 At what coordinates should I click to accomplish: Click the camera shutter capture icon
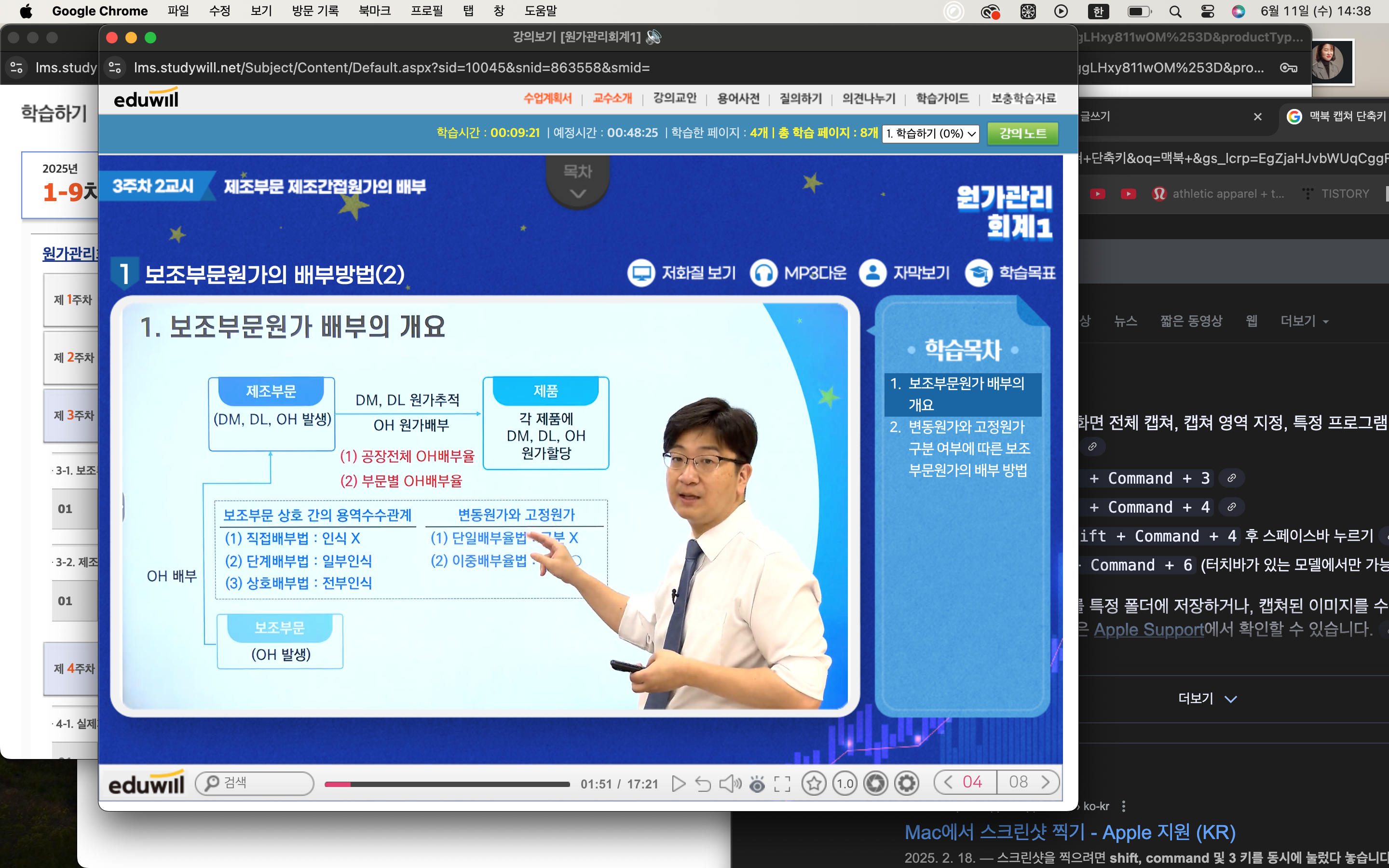[x=875, y=783]
